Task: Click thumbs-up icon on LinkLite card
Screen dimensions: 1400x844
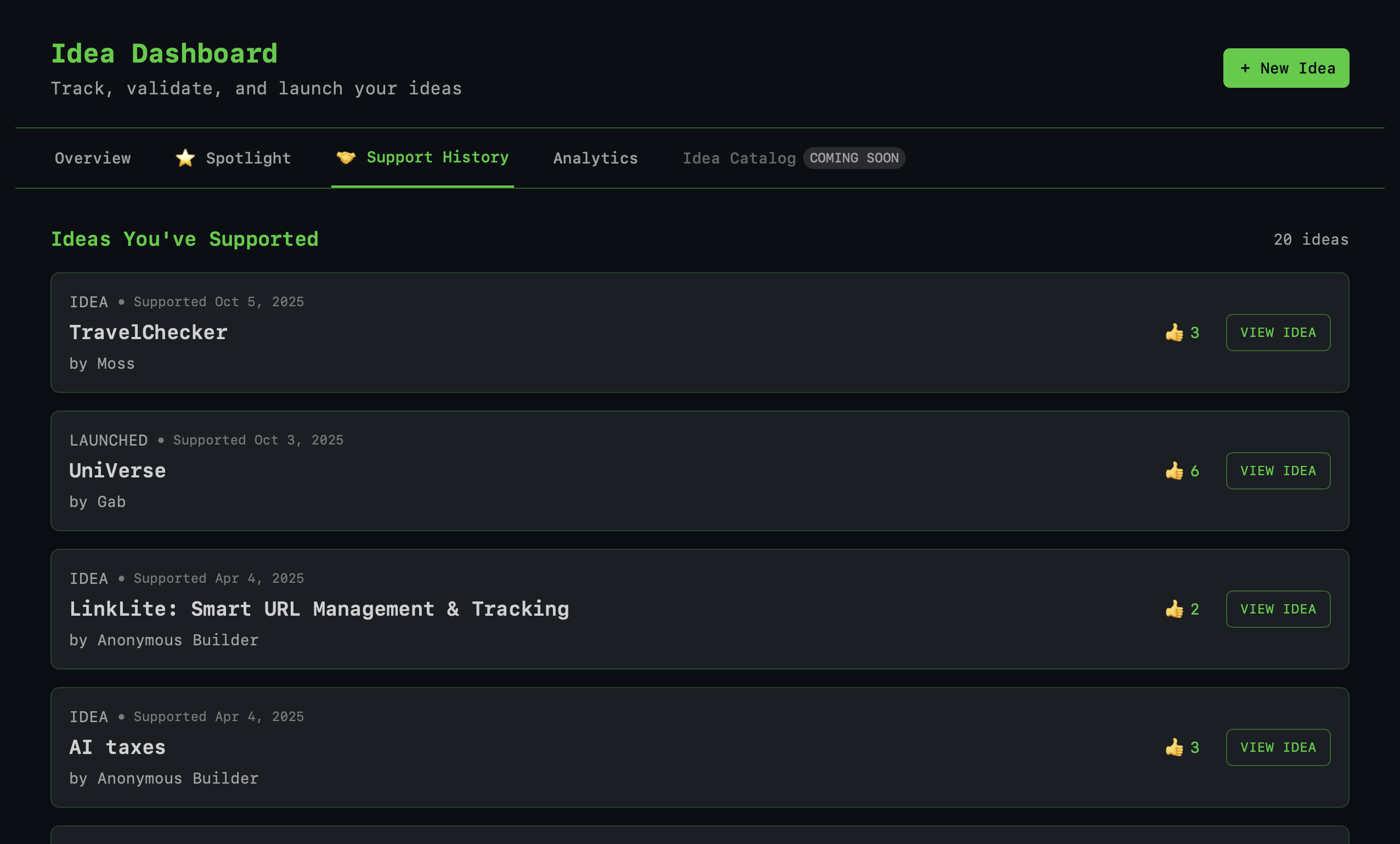Action: point(1174,609)
